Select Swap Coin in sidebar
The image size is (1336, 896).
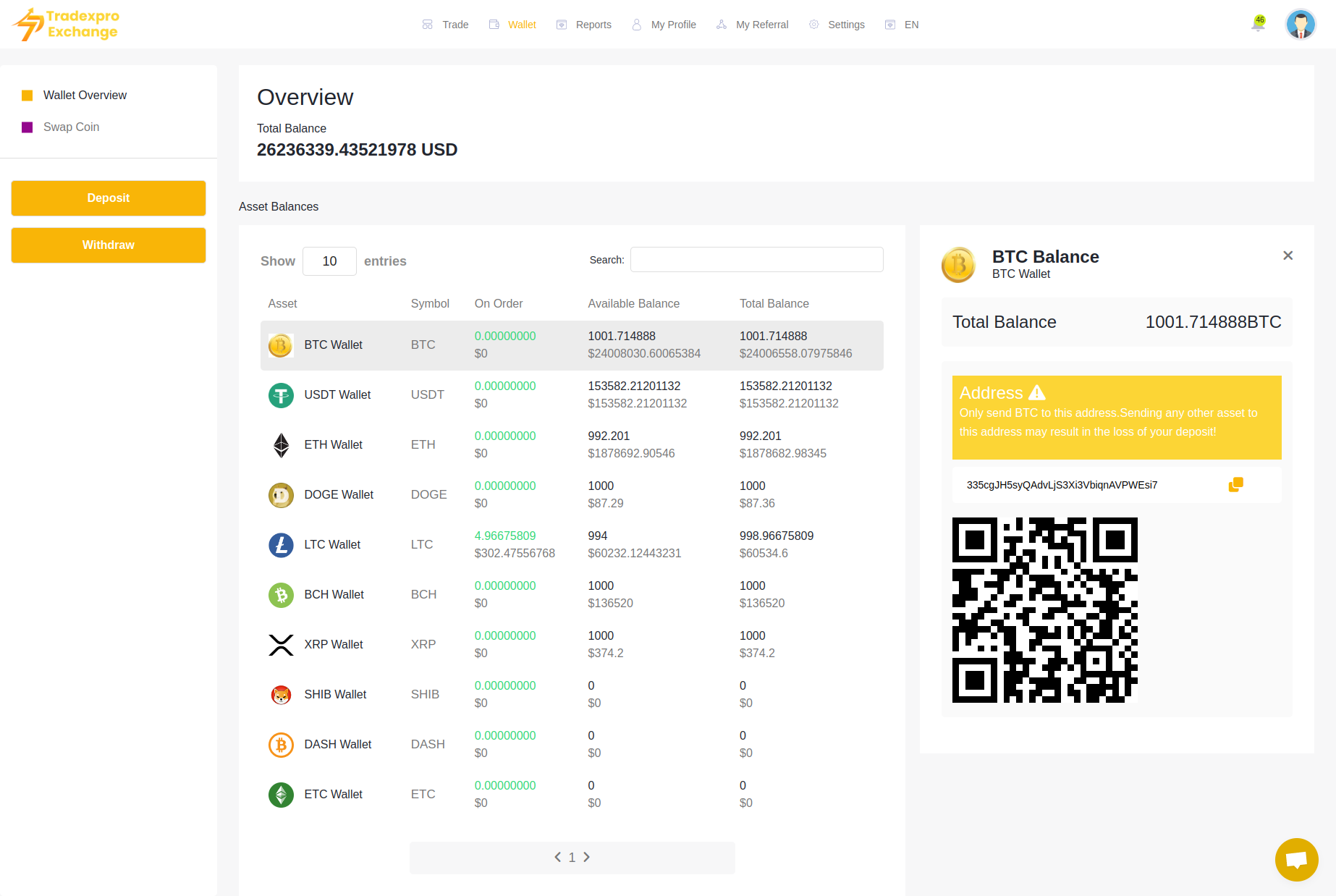coord(71,127)
